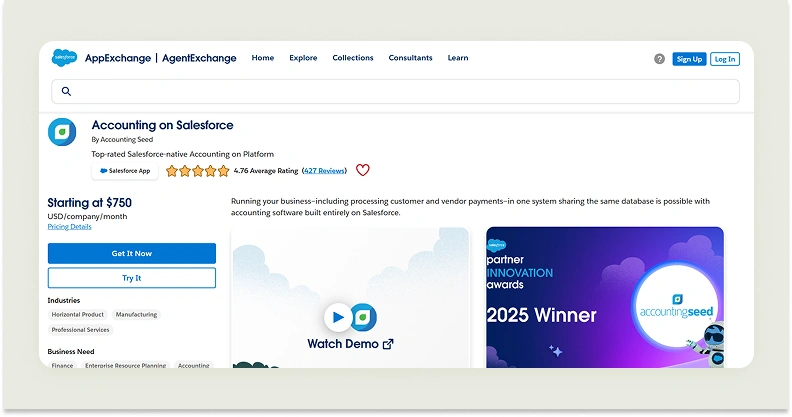792x417 pixels.
Task: Open the Home menu item
Action: click(263, 58)
